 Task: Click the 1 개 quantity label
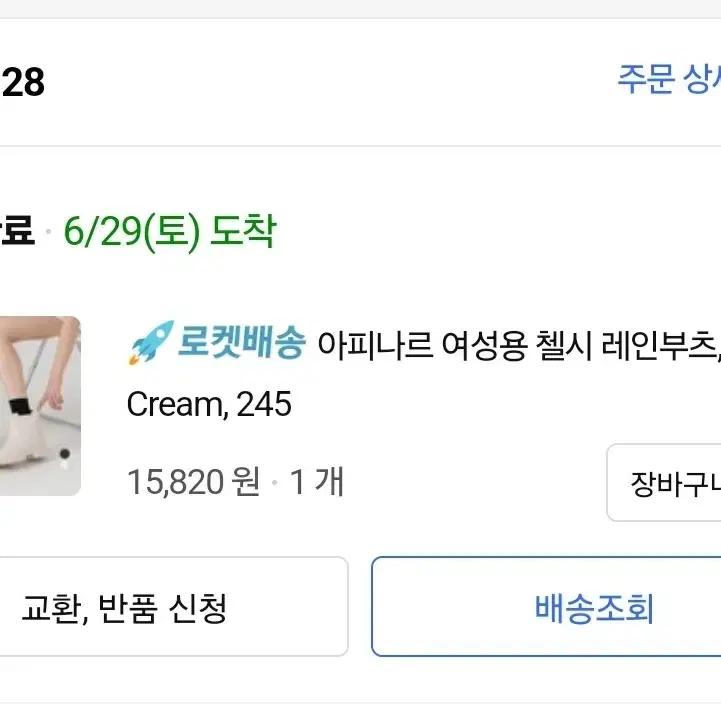tap(317, 482)
